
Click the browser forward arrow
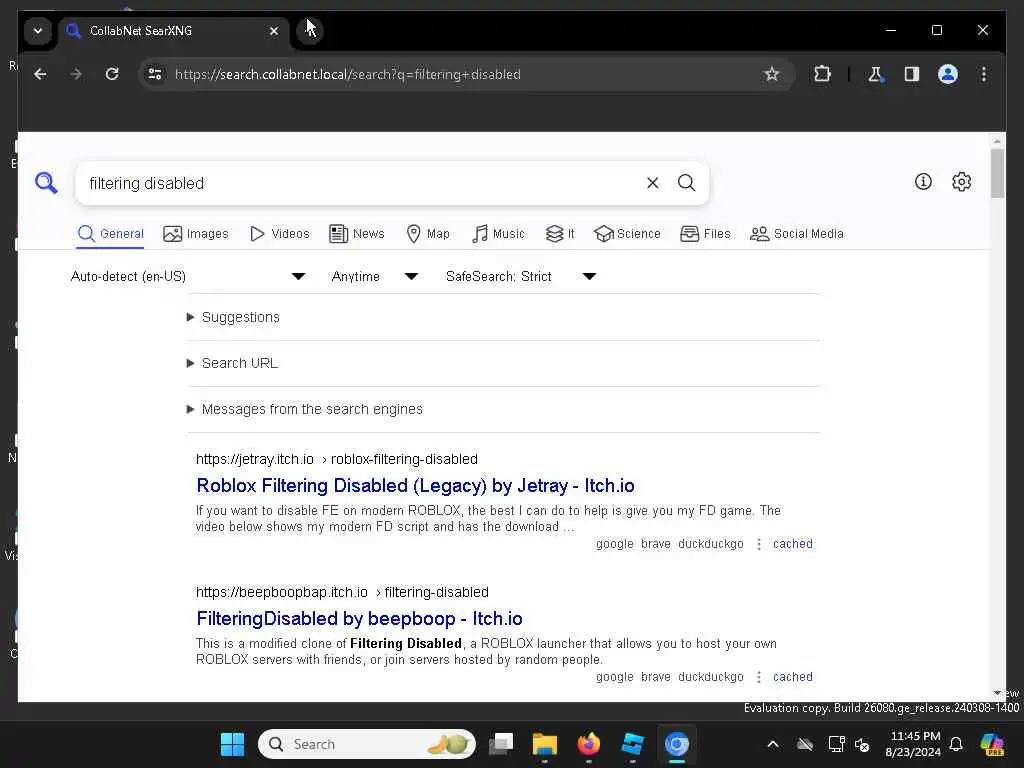click(76, 74)
